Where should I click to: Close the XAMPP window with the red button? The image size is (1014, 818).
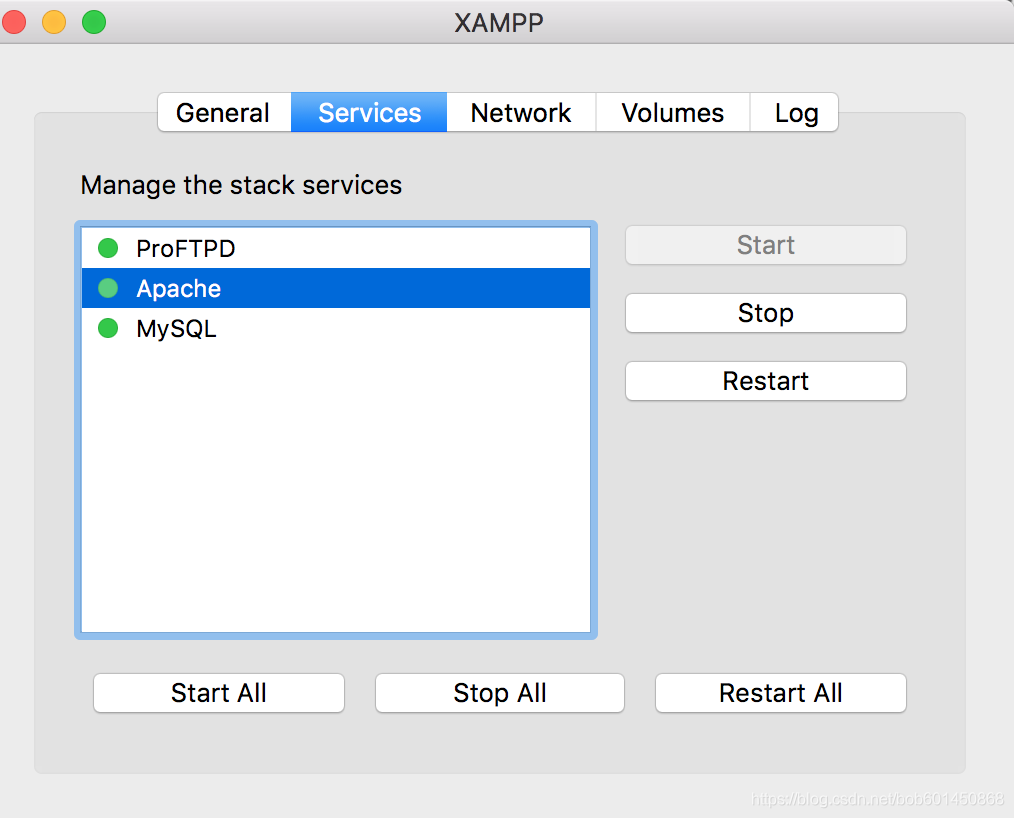[14, 22]
